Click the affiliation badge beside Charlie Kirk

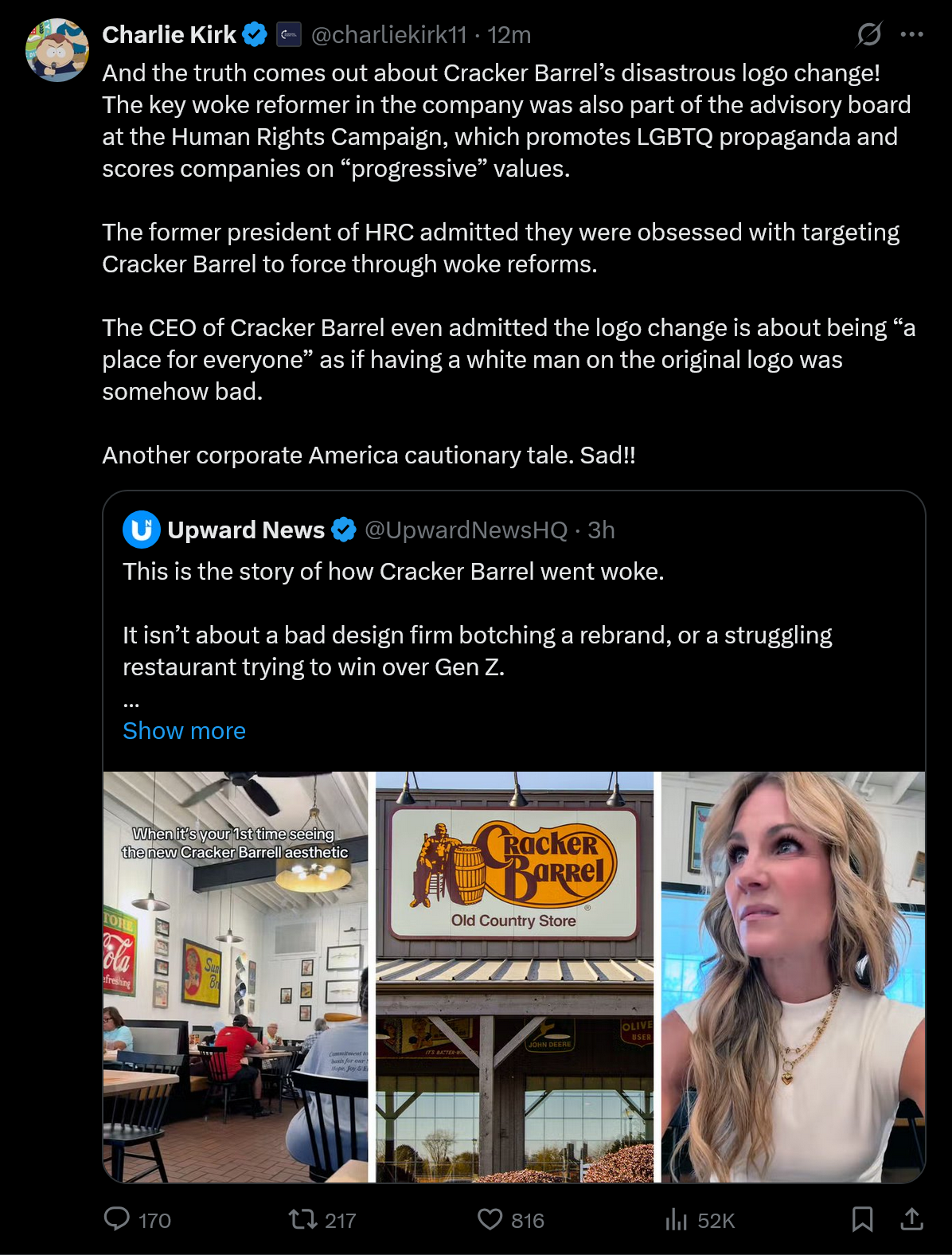[x=288, y=34]
